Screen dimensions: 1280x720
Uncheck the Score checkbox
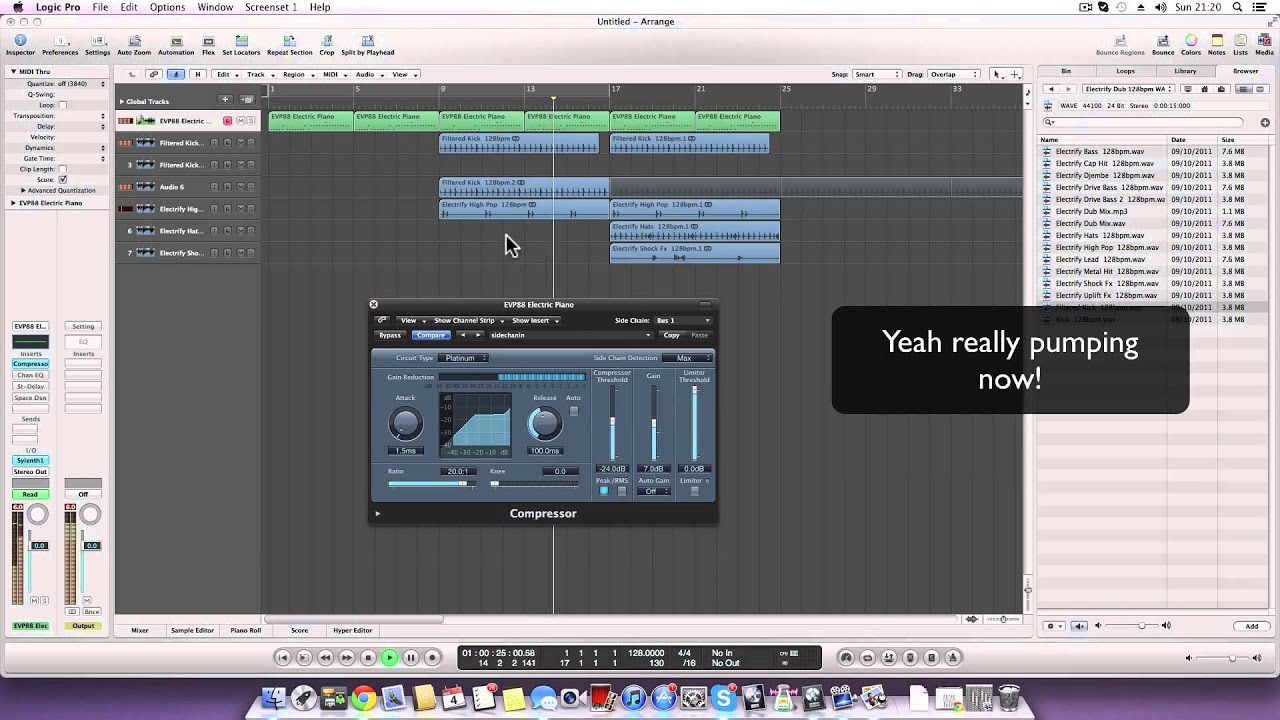click(62, 179)
